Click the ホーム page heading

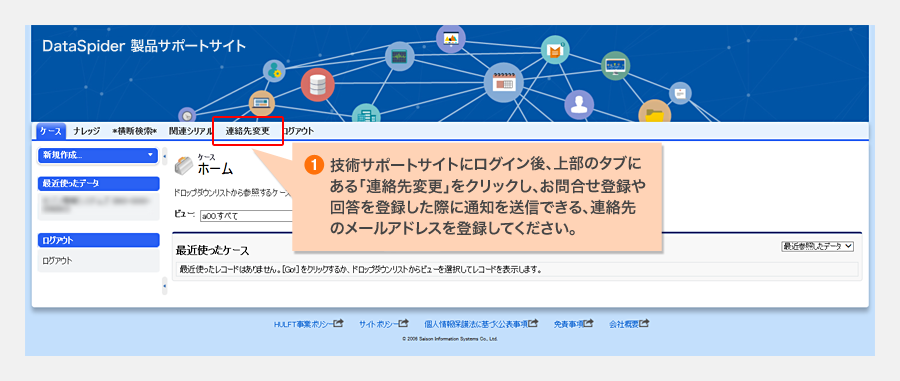click(215, 169)
